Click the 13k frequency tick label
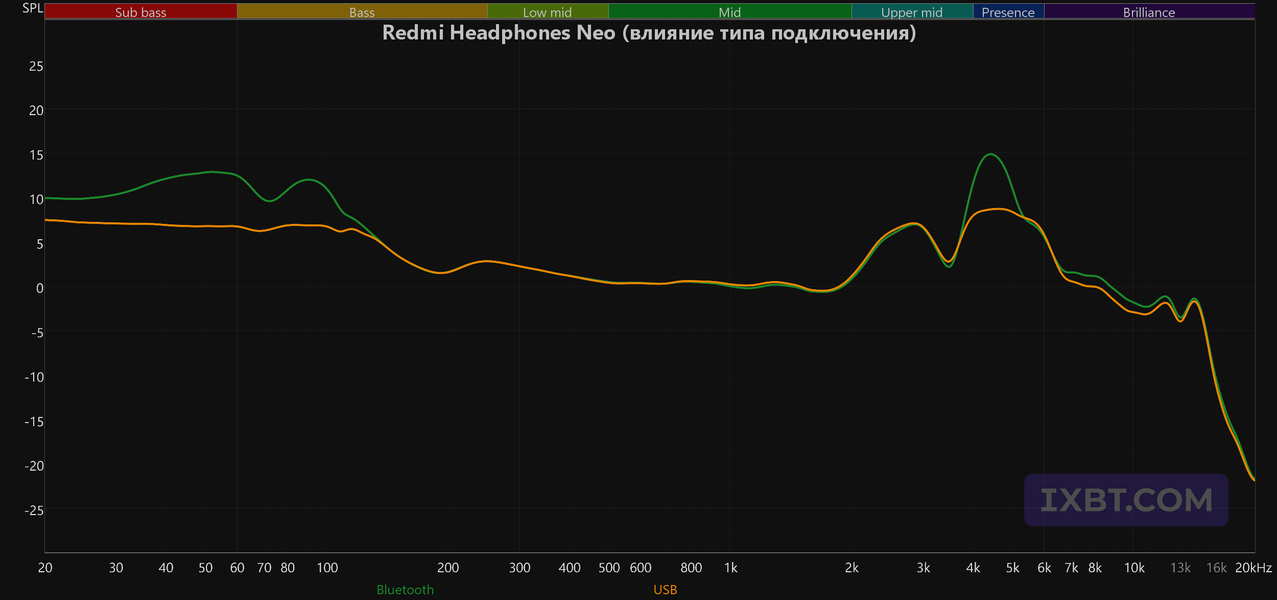Viewport: 1277px width, 600px height. coord(1181,568)
